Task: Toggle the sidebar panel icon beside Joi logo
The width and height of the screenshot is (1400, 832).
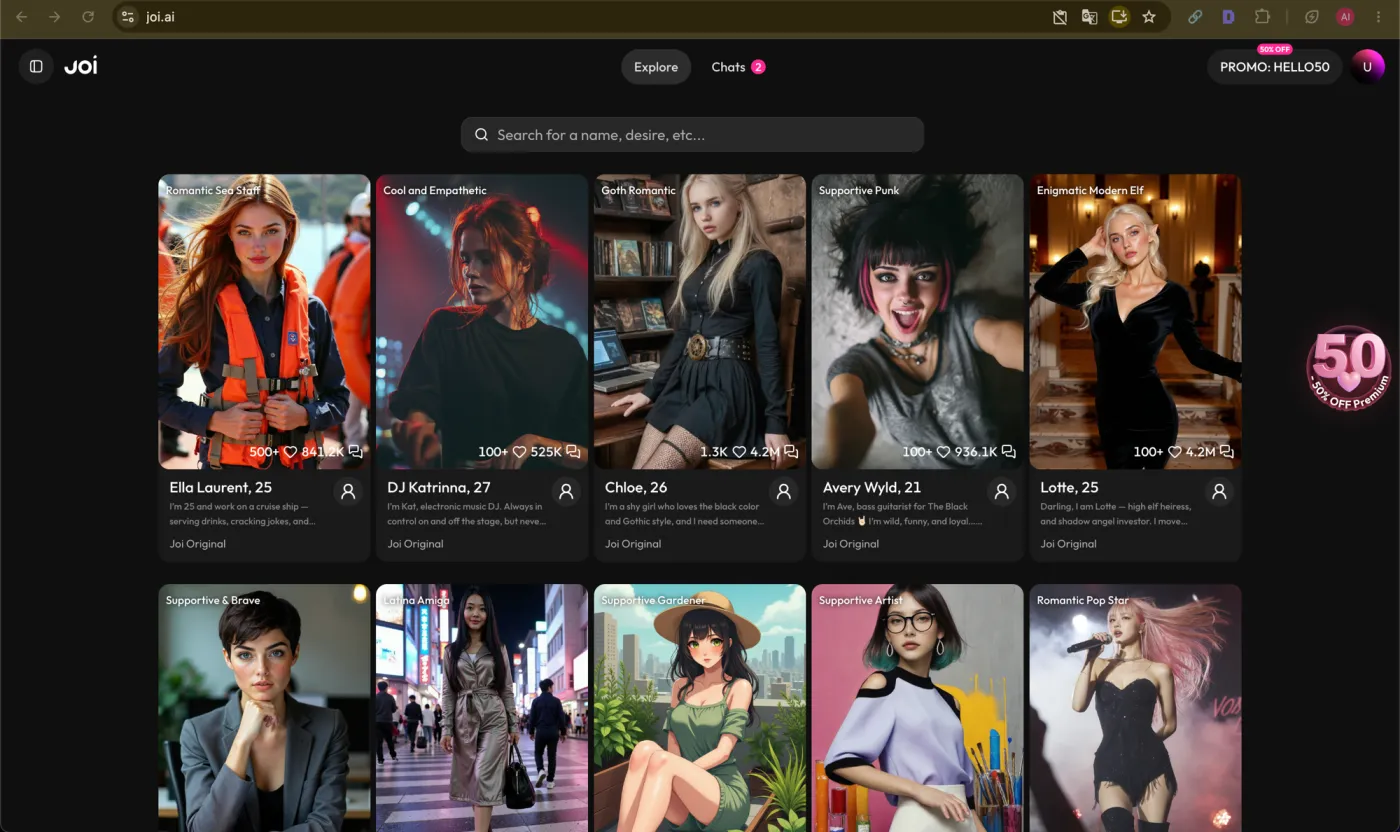Action: click(36, 67)
